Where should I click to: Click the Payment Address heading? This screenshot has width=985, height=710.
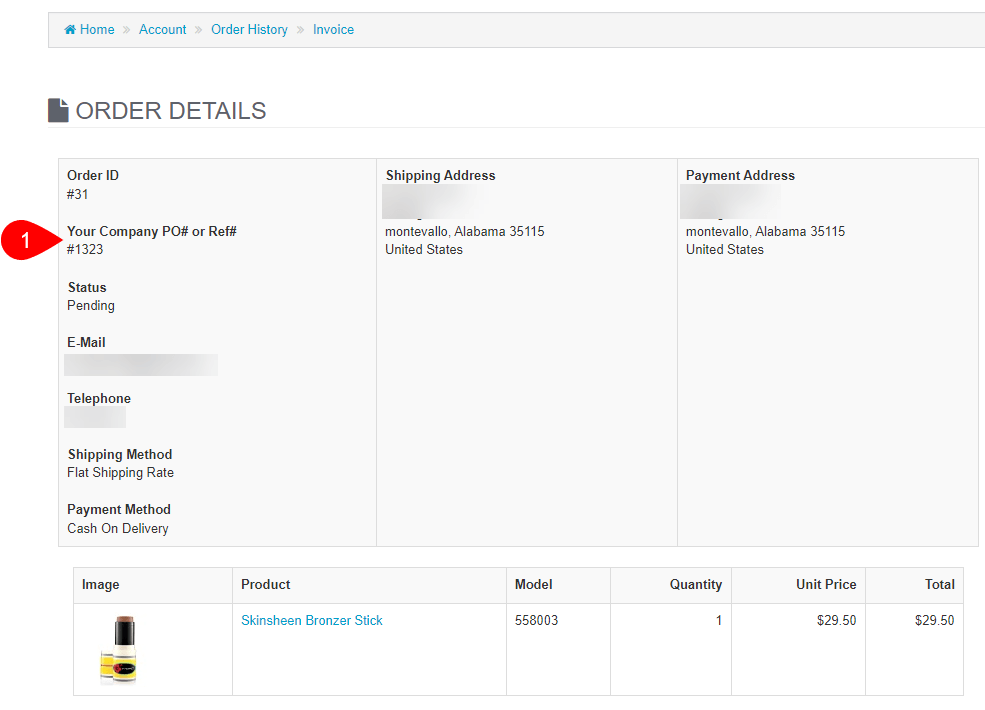(740, 176)
